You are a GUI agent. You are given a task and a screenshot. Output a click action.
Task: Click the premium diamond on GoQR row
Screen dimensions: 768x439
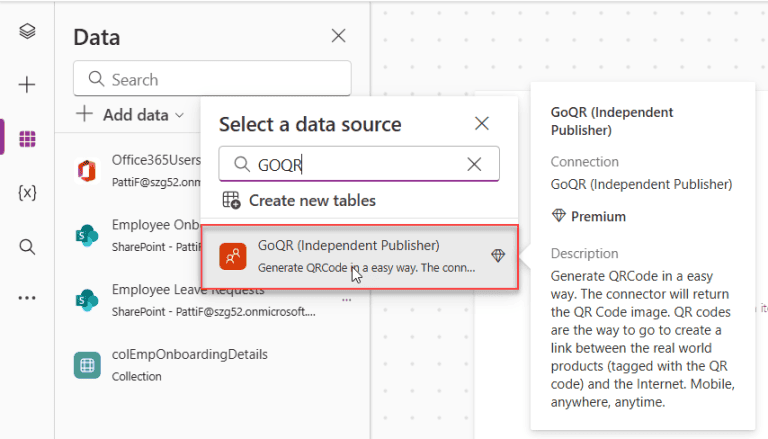(498, 255)
